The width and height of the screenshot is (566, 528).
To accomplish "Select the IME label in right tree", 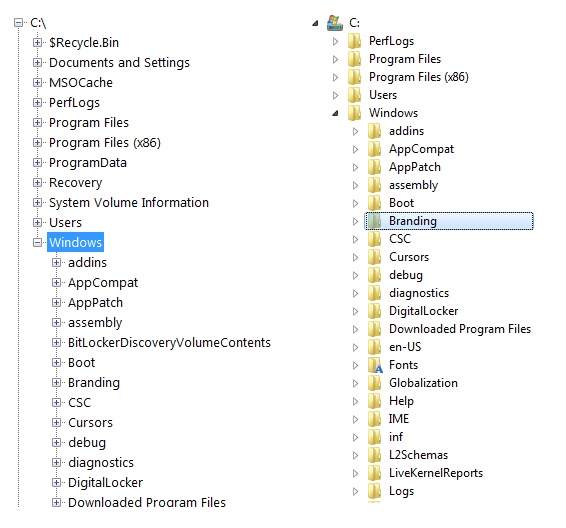I will [x=399, y=419].
